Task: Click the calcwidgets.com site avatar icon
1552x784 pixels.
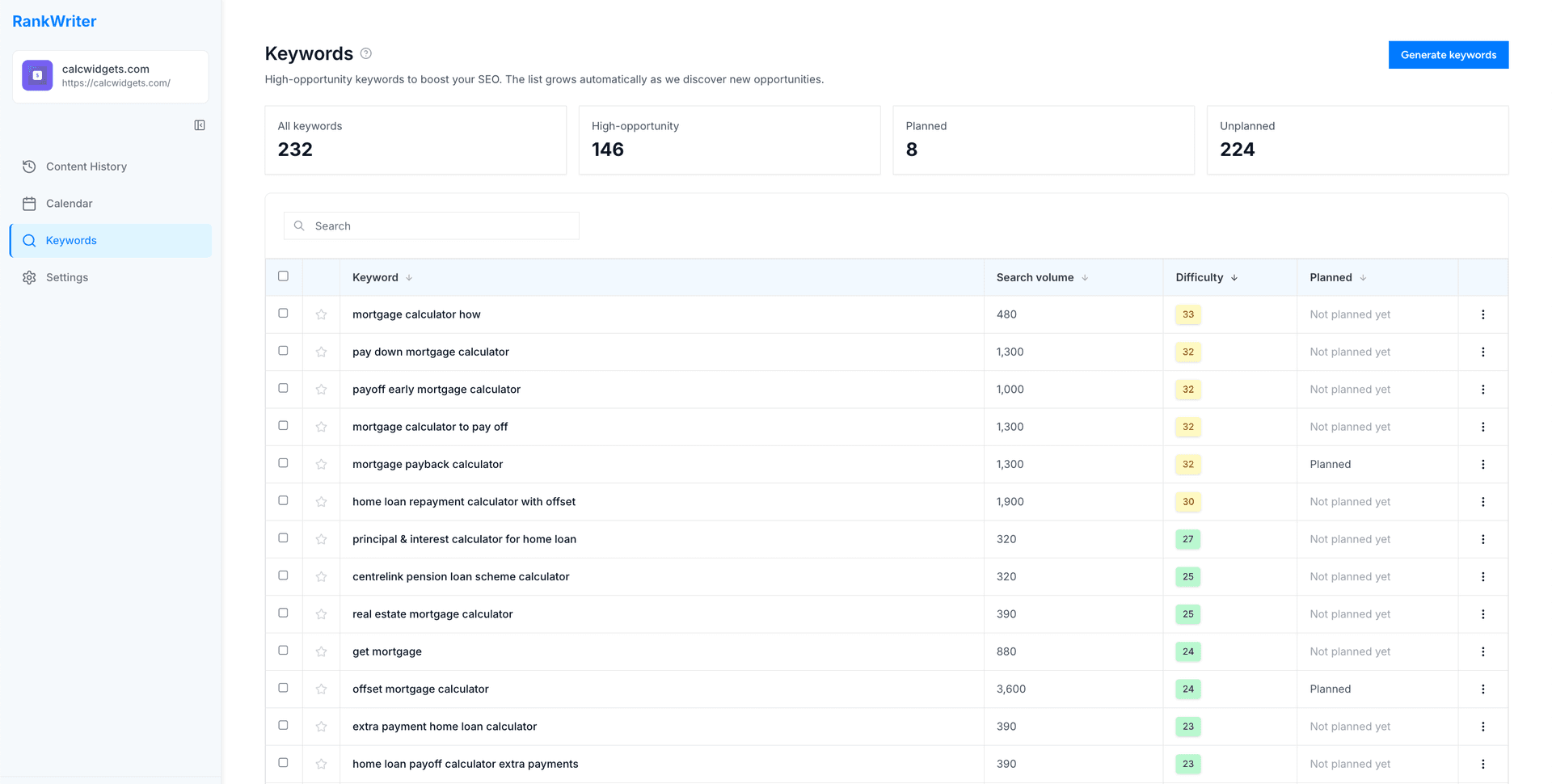Action: click(x=36, y=75)
